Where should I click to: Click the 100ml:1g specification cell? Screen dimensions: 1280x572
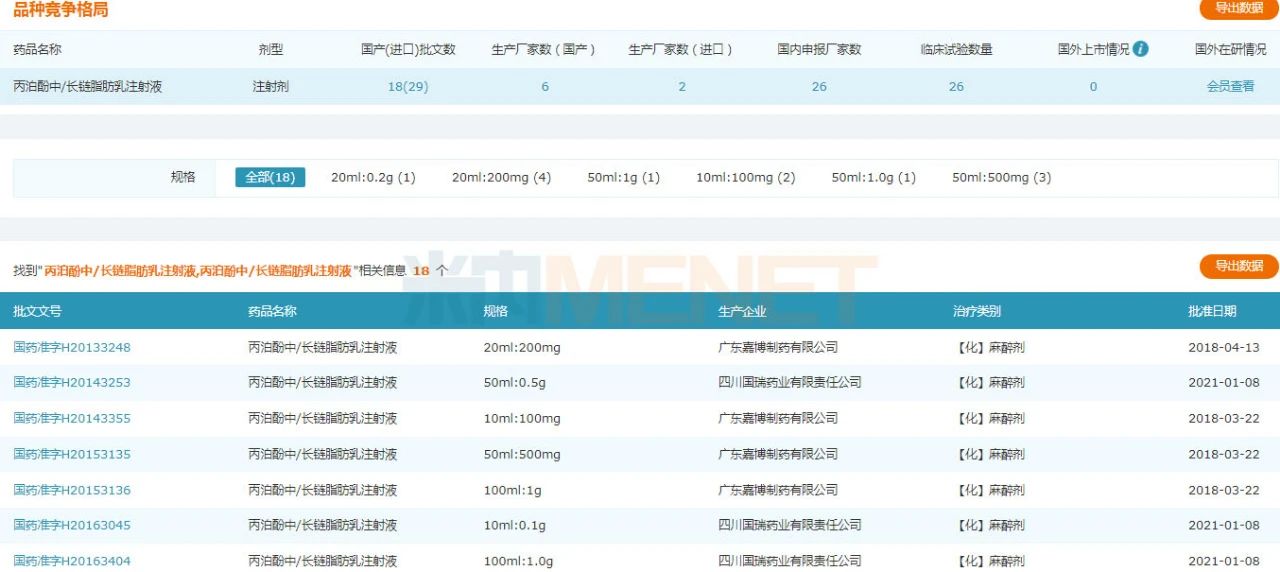click(513, 490)
